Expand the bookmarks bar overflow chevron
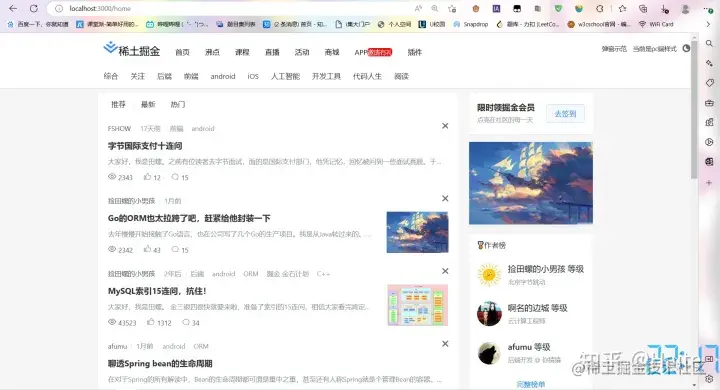 pos(708,24)
